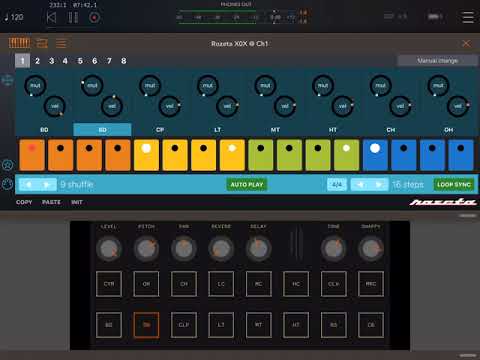This screenshot has height=360, width=480.
Task: Click PASTE pattern
Action: click(51, 202)
